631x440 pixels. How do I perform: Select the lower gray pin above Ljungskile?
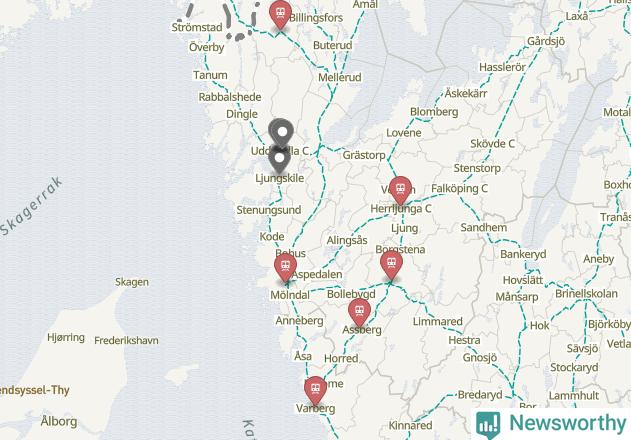click(x=280, y=160)
